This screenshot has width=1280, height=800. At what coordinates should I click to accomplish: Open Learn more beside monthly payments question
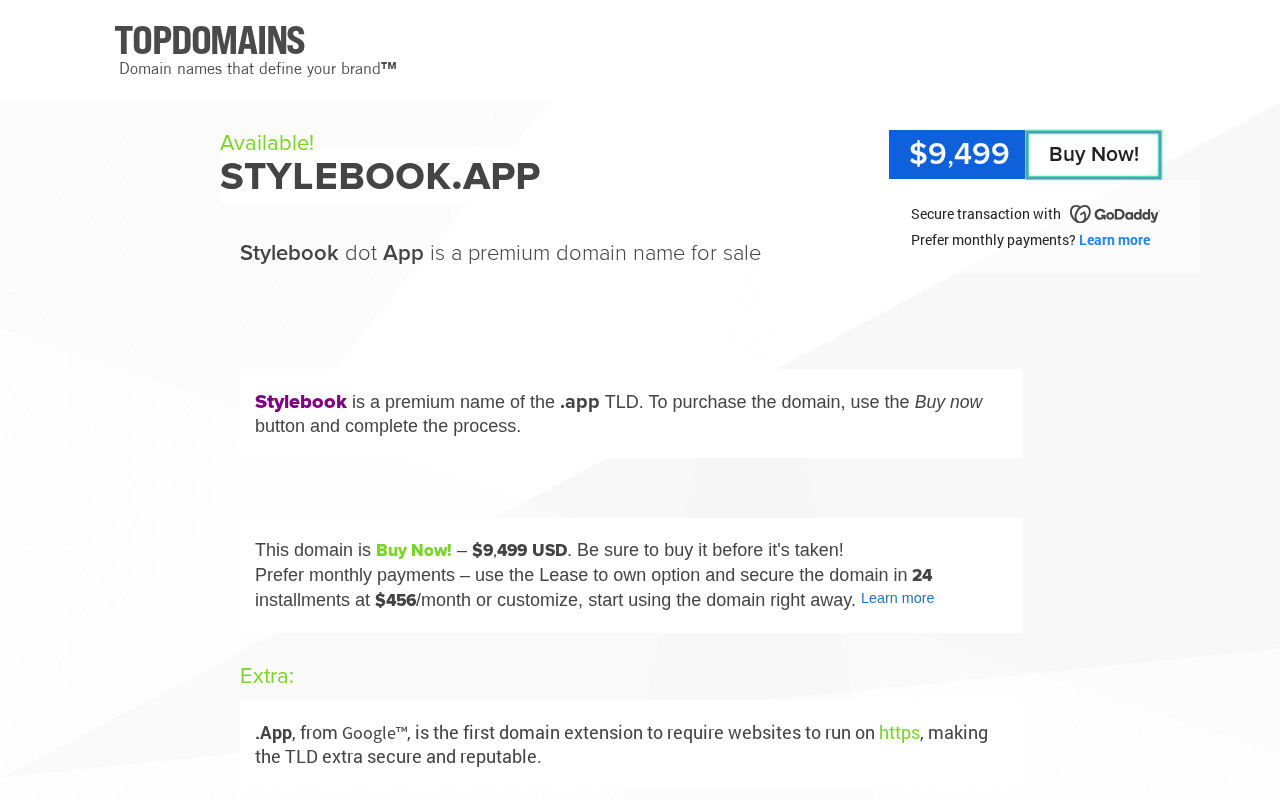tap(1114, 240)
